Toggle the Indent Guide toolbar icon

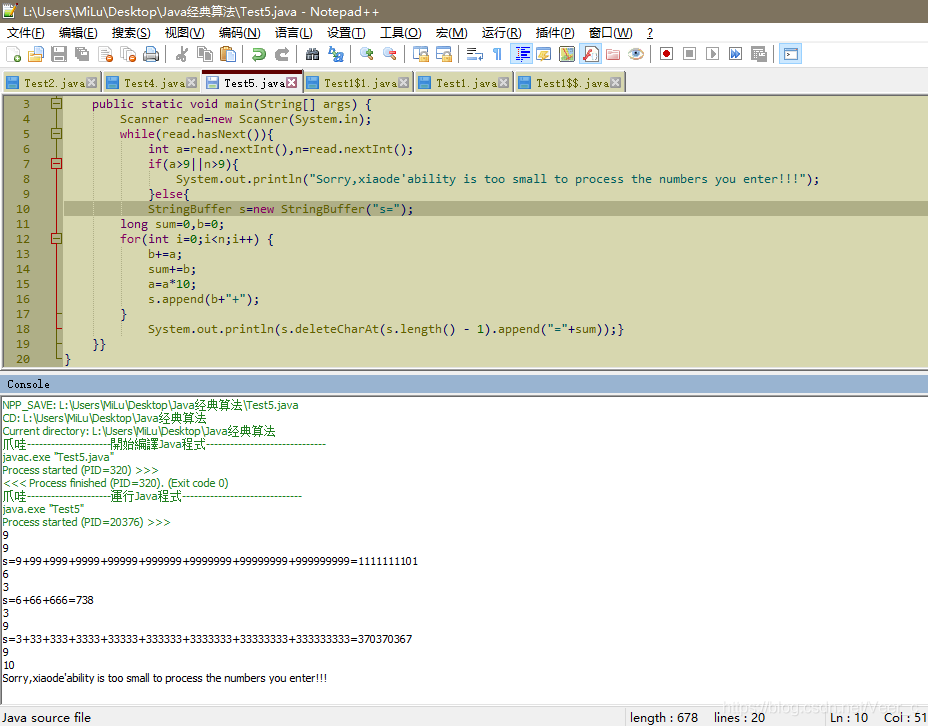[x=521, y=54]
